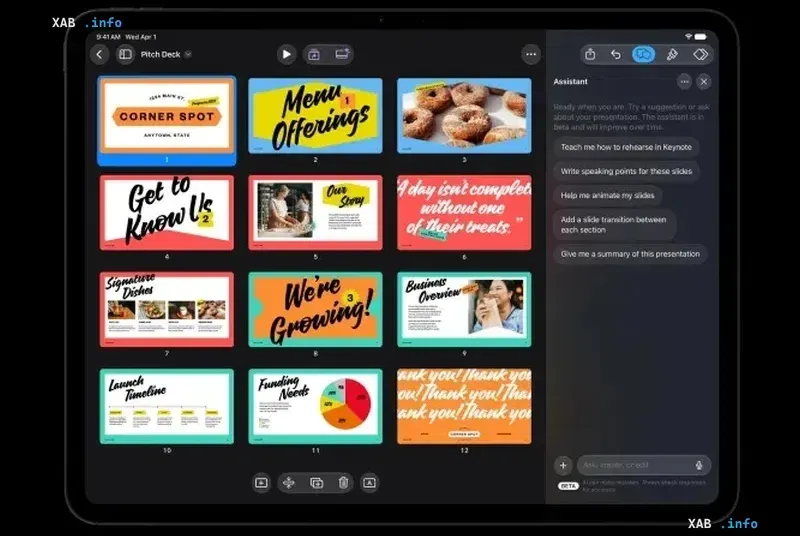Open the Format paintbrush icon
The image size is (800, 536).
[672, 55]
